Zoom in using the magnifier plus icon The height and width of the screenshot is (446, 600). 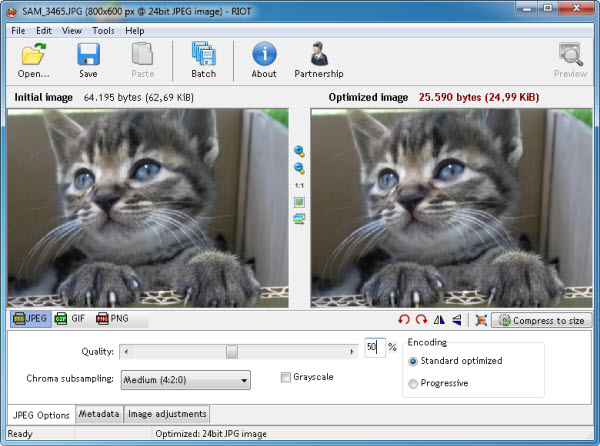(x=299, y=151)
